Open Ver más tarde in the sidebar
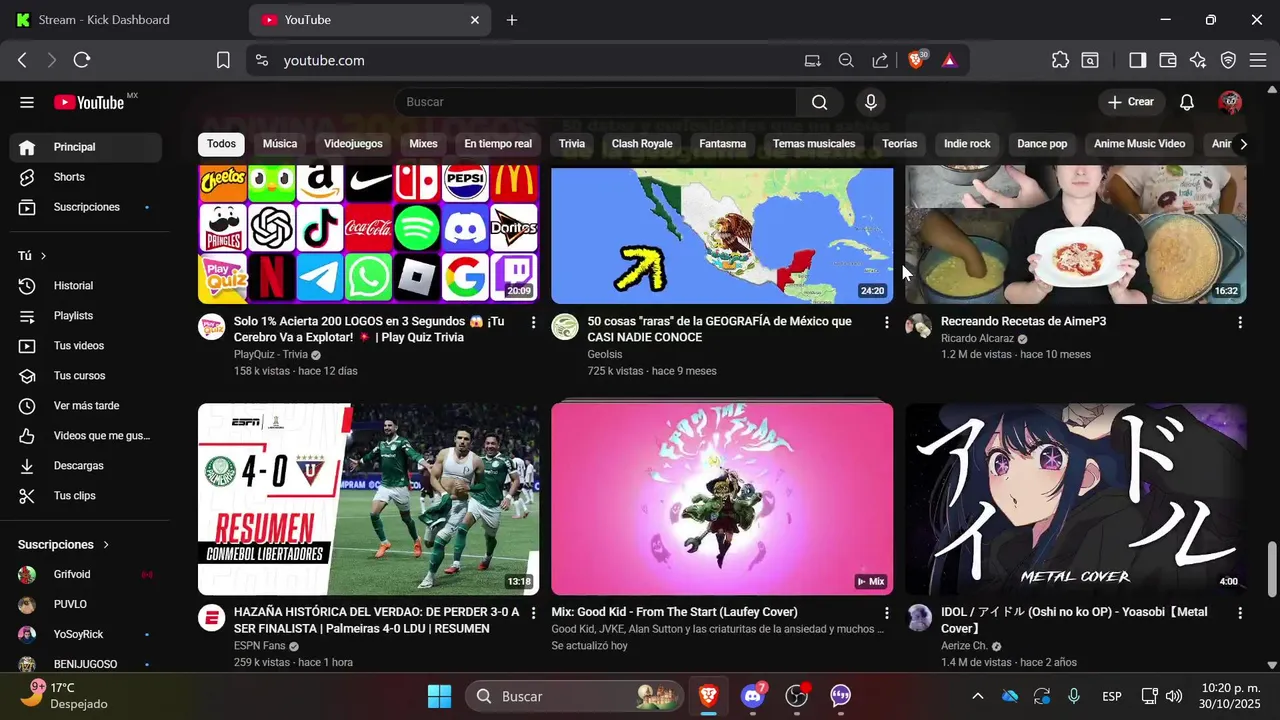 [x=86, y=406]
